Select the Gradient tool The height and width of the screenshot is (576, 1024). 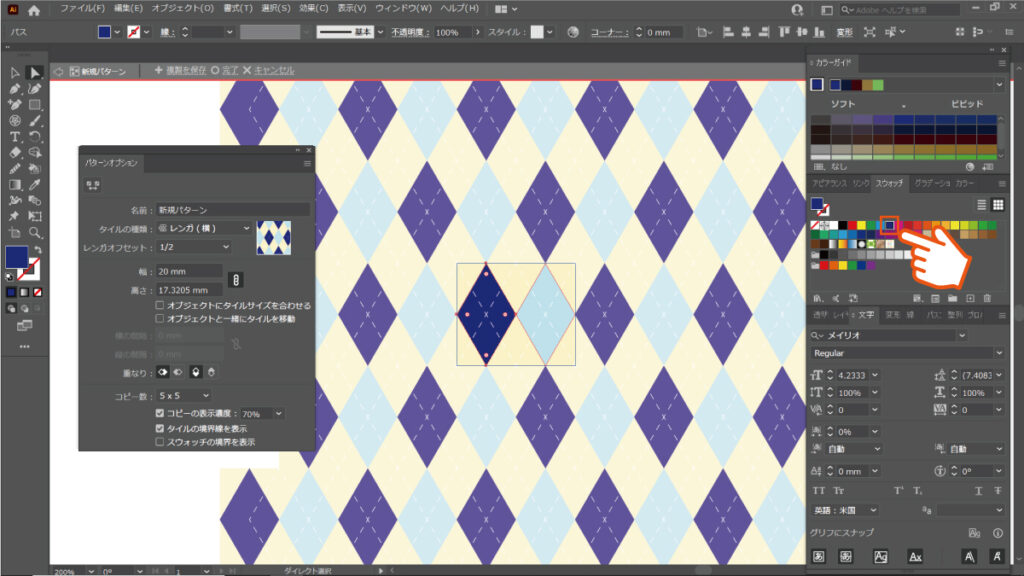[14, 185]
